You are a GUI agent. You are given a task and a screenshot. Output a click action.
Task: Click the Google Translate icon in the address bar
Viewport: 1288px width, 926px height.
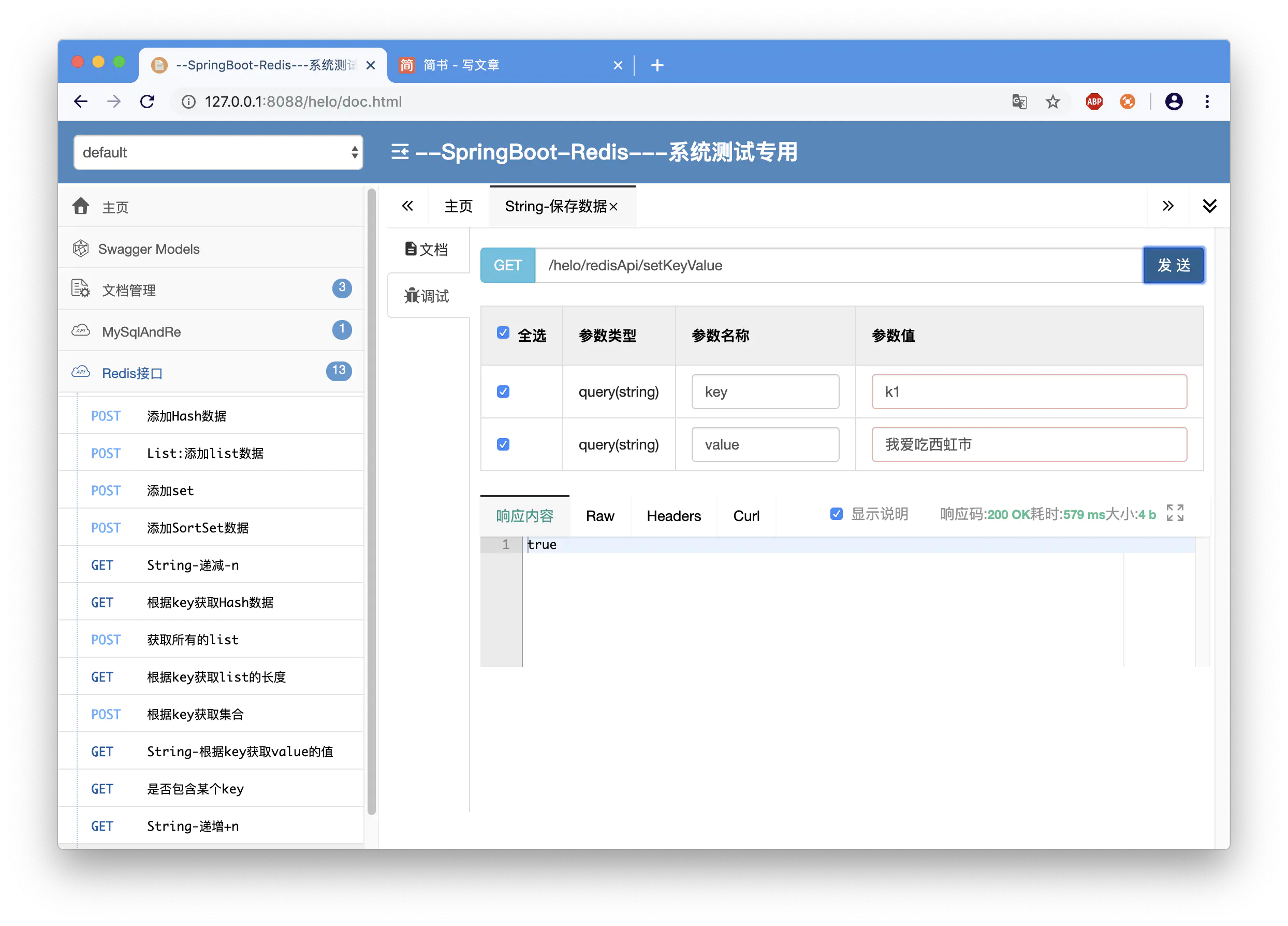[x=1019, y=102]
